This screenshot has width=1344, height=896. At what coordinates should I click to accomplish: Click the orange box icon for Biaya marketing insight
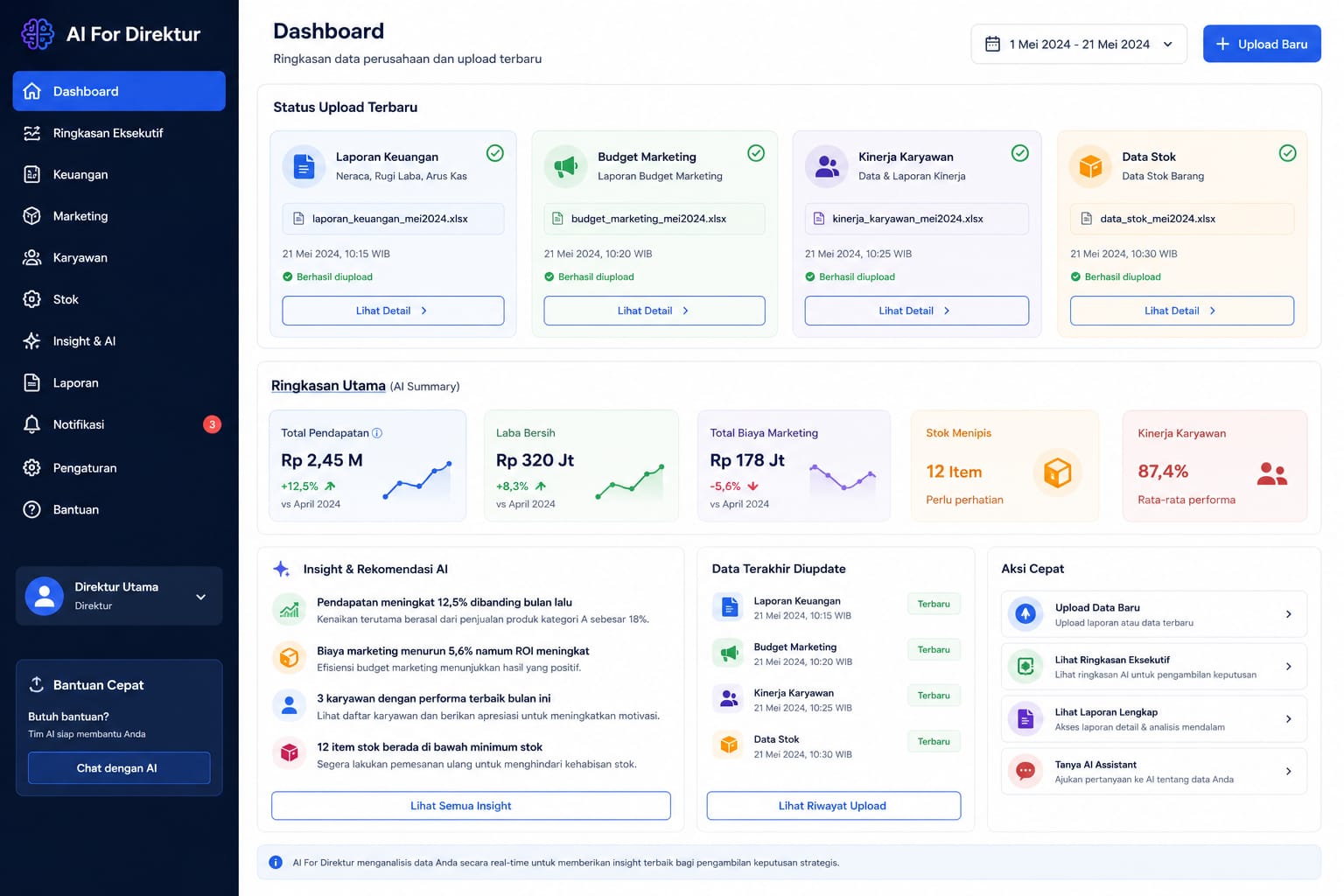click(x=289, y=657)
